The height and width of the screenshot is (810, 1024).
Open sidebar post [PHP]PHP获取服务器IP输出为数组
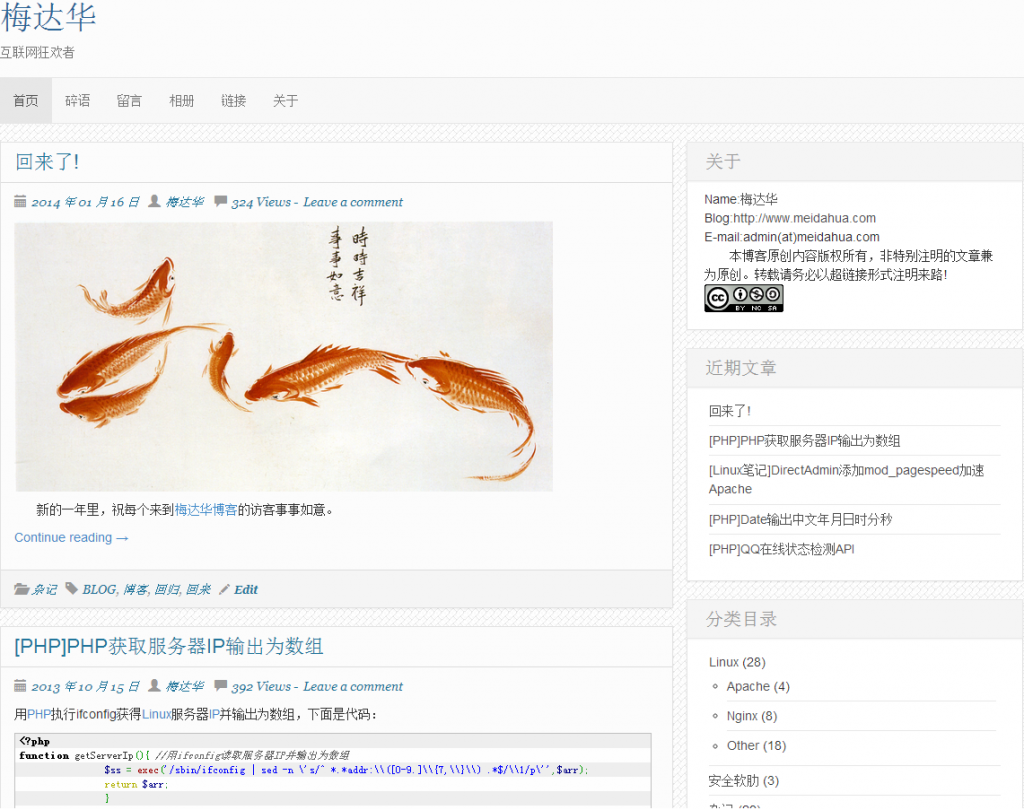pyautogui.click(x=805, y=440)
